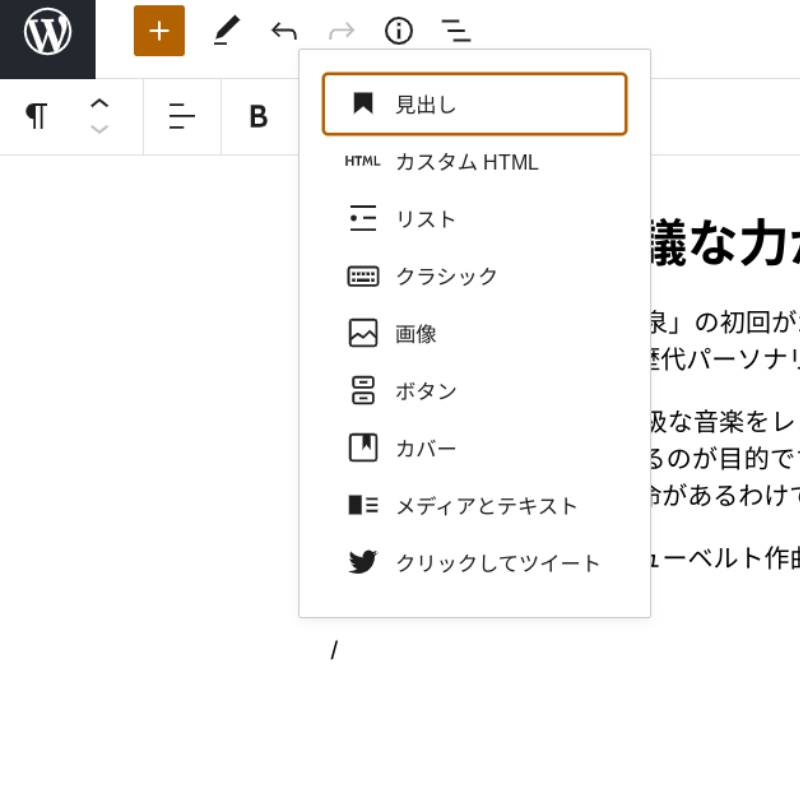The height and width of the screenshot is (800, 800).
Task: Move block up with the chevron
Action: tap(99, 103)
